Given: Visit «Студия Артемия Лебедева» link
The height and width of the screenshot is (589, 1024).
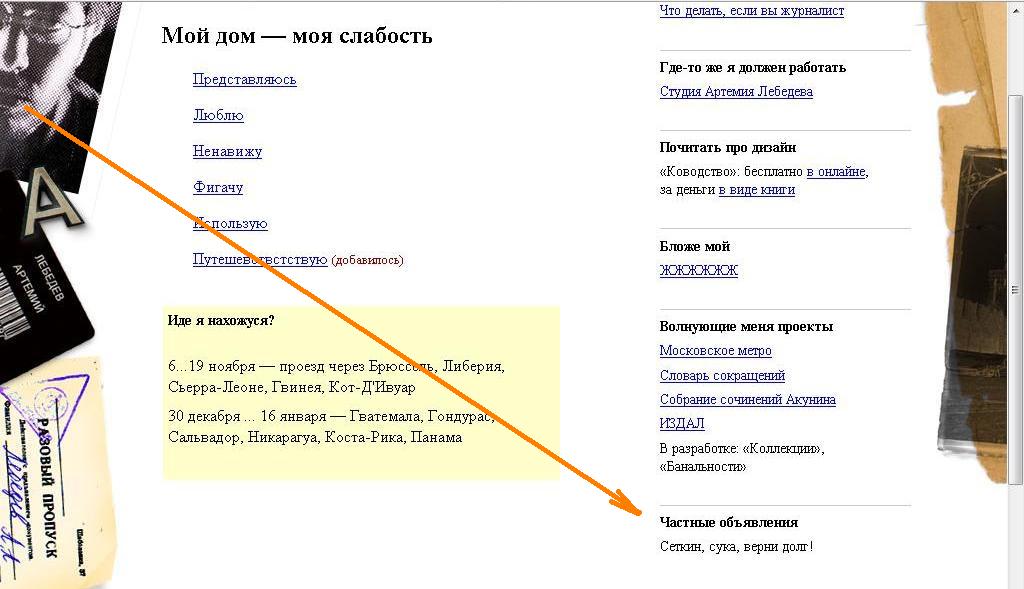Looking at the screenshot, I should (736, 91).
